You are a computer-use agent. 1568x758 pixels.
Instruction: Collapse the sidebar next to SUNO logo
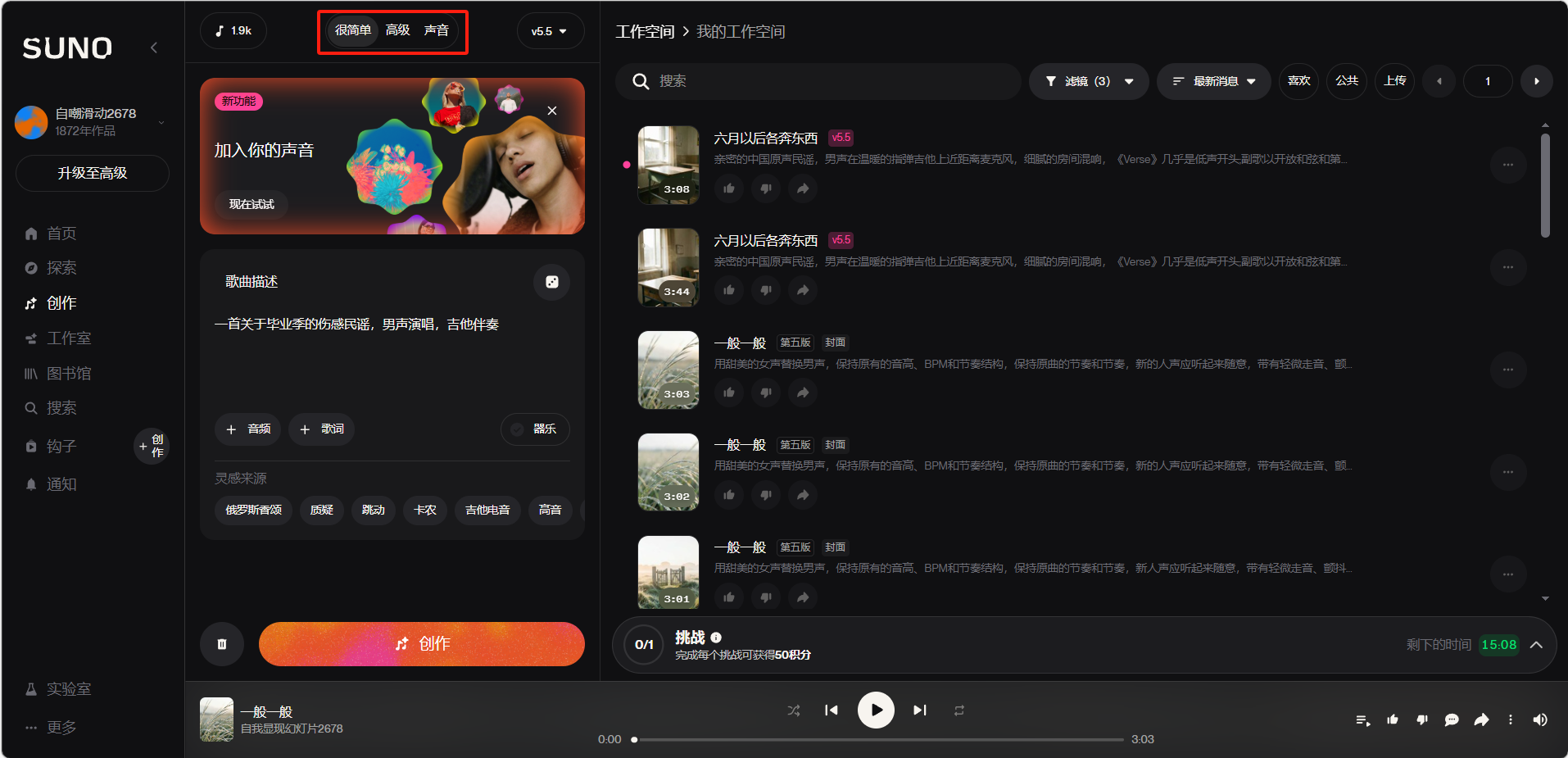[x=154, y=48]
